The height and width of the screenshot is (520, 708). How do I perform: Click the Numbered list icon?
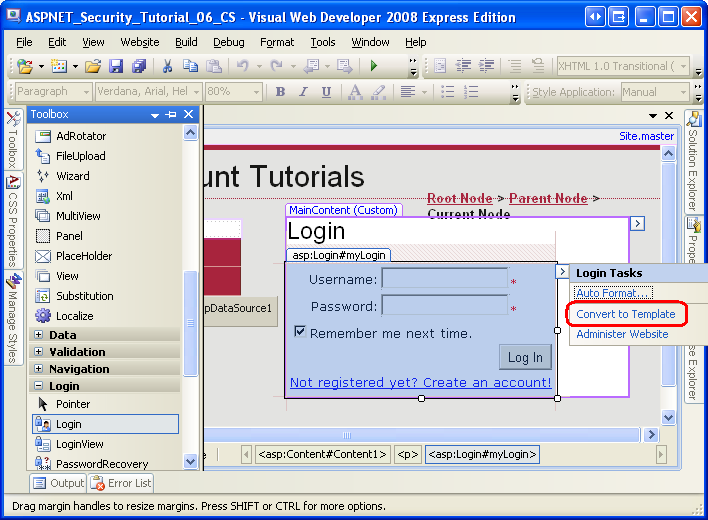point(471,92)
